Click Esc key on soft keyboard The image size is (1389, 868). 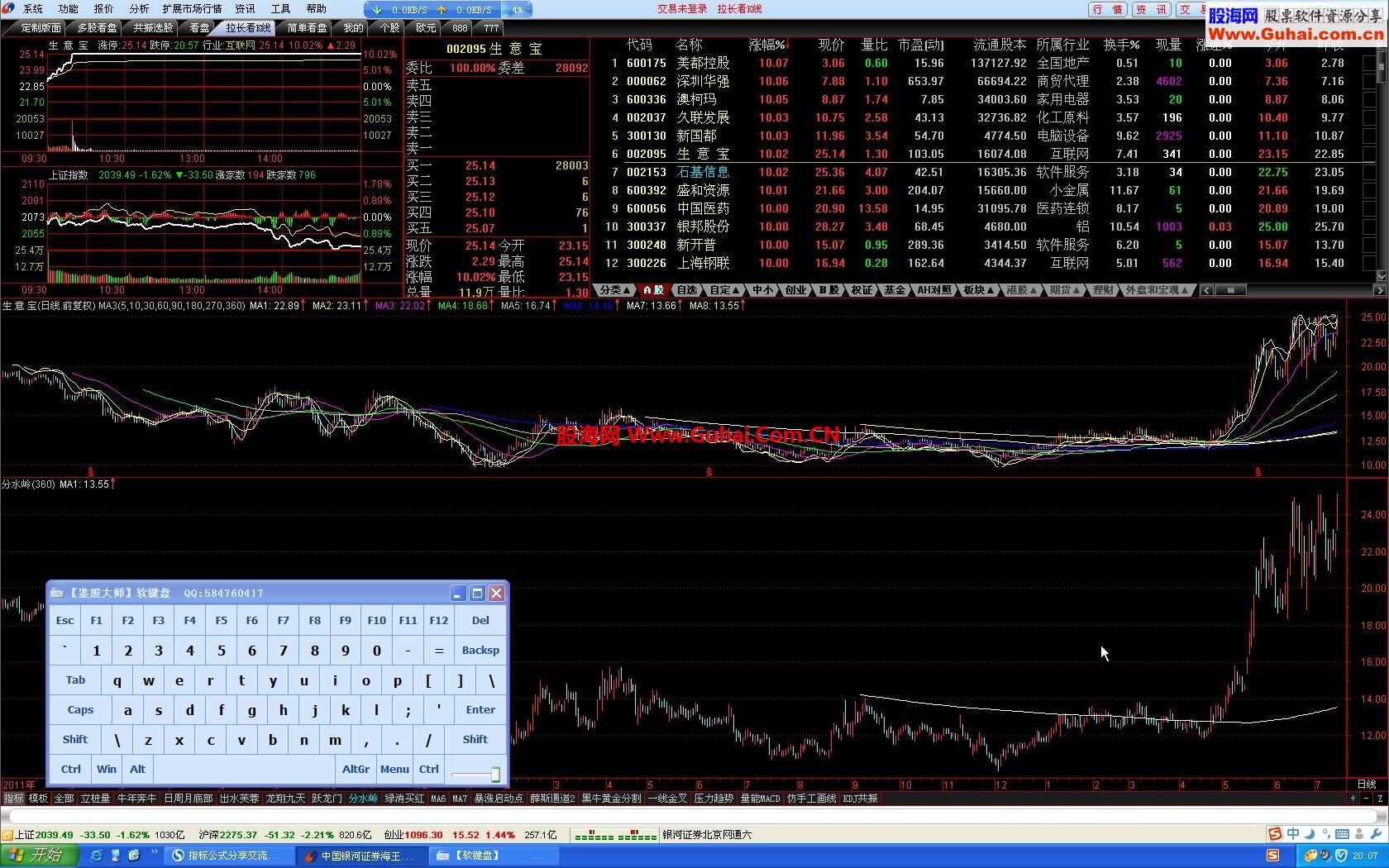coord(65,621)
